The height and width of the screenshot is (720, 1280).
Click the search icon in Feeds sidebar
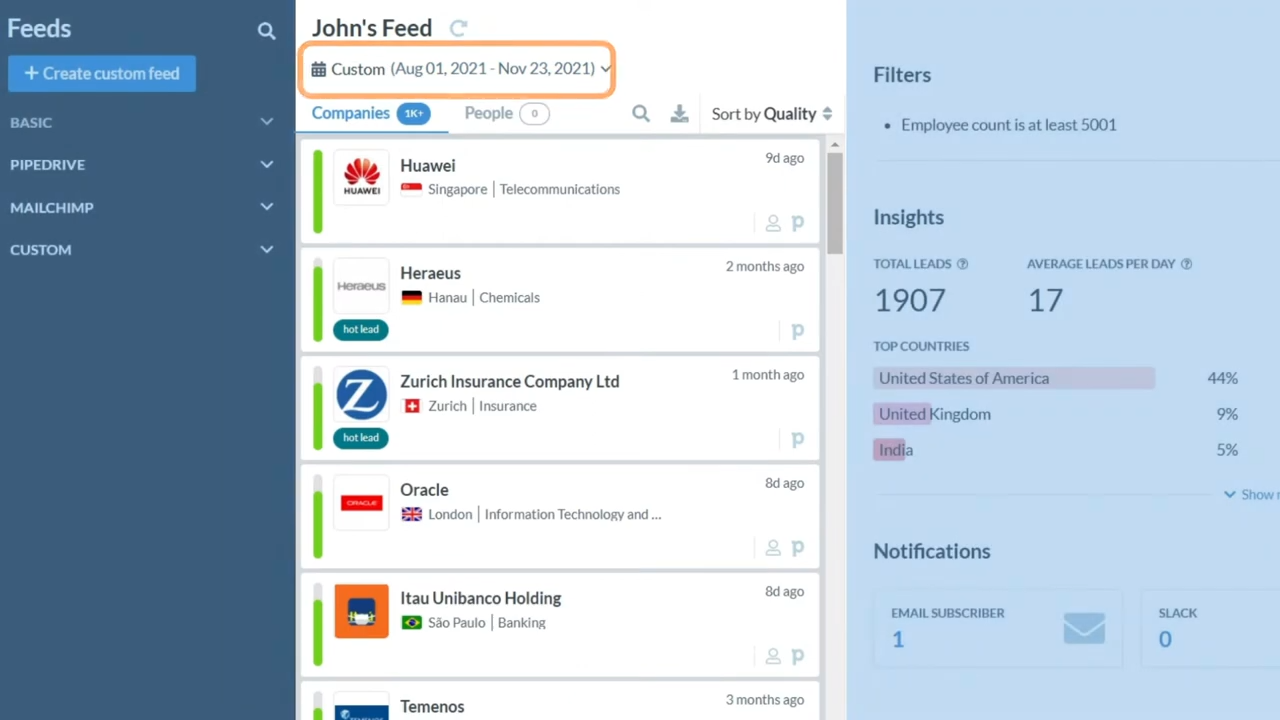[266, 31]
